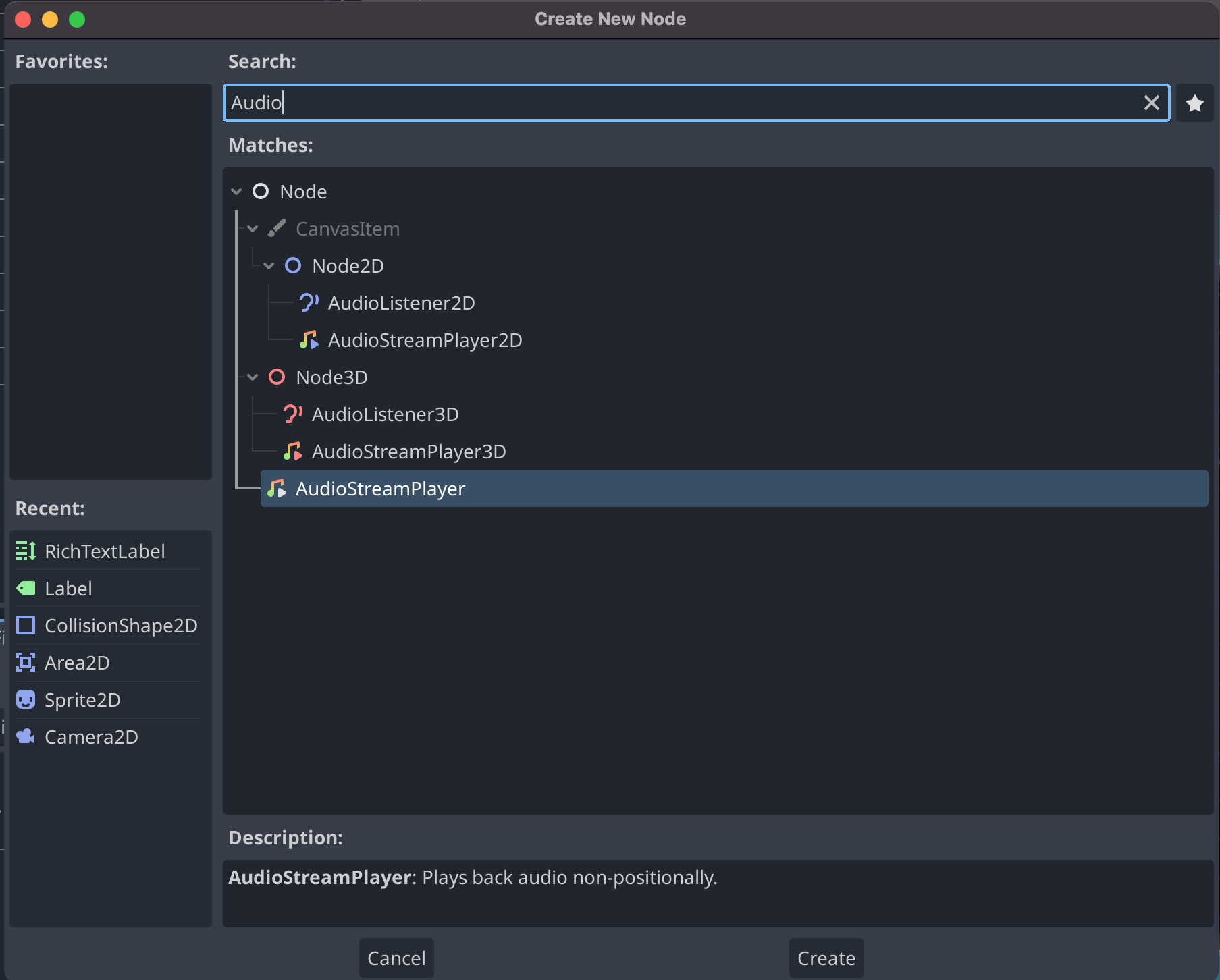This screenshot has width=1220, height=980.
Task: Click the Sprite2D icon in Recent list
Action: pyautogui.click(x=26, y=700)
